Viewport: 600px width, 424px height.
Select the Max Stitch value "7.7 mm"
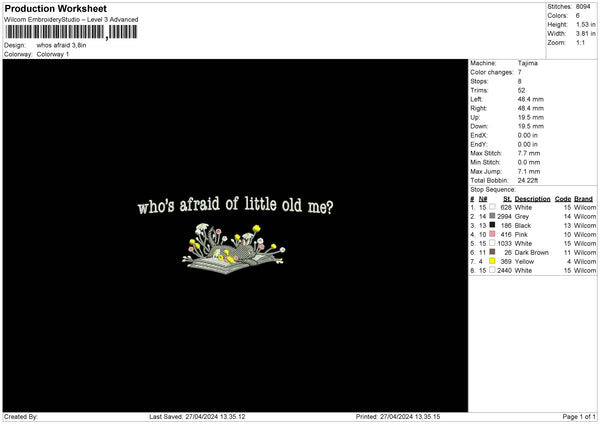tap(529, 153)
